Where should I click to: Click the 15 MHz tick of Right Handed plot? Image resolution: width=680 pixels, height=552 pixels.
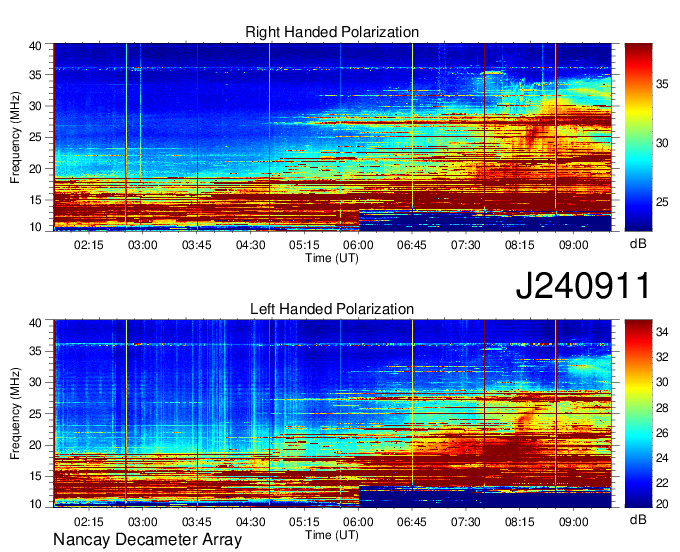[35, 200]
